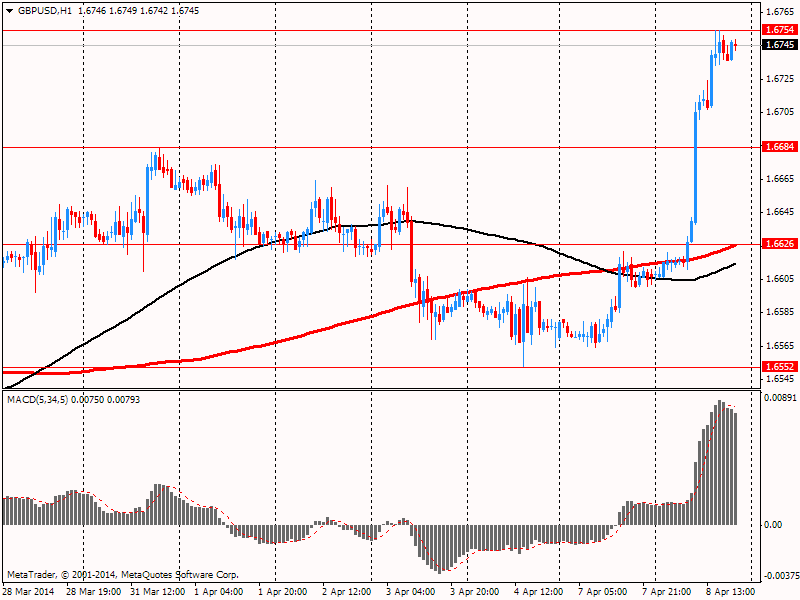This screenshot has height=600, width=800.
Task: Click the 1.6645 price scale value
Action: [x=780, y=212]
